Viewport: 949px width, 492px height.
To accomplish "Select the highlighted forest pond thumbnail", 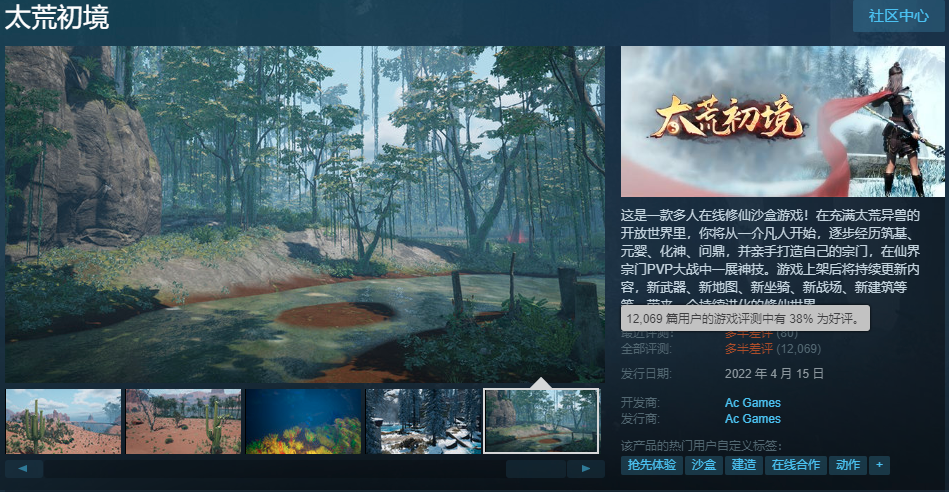I will [x=542, y=421].
